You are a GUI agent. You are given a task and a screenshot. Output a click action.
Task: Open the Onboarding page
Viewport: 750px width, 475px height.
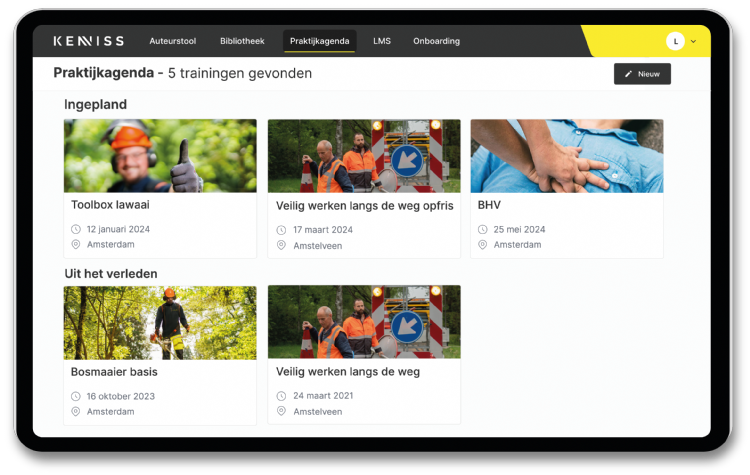click(436, 41)
